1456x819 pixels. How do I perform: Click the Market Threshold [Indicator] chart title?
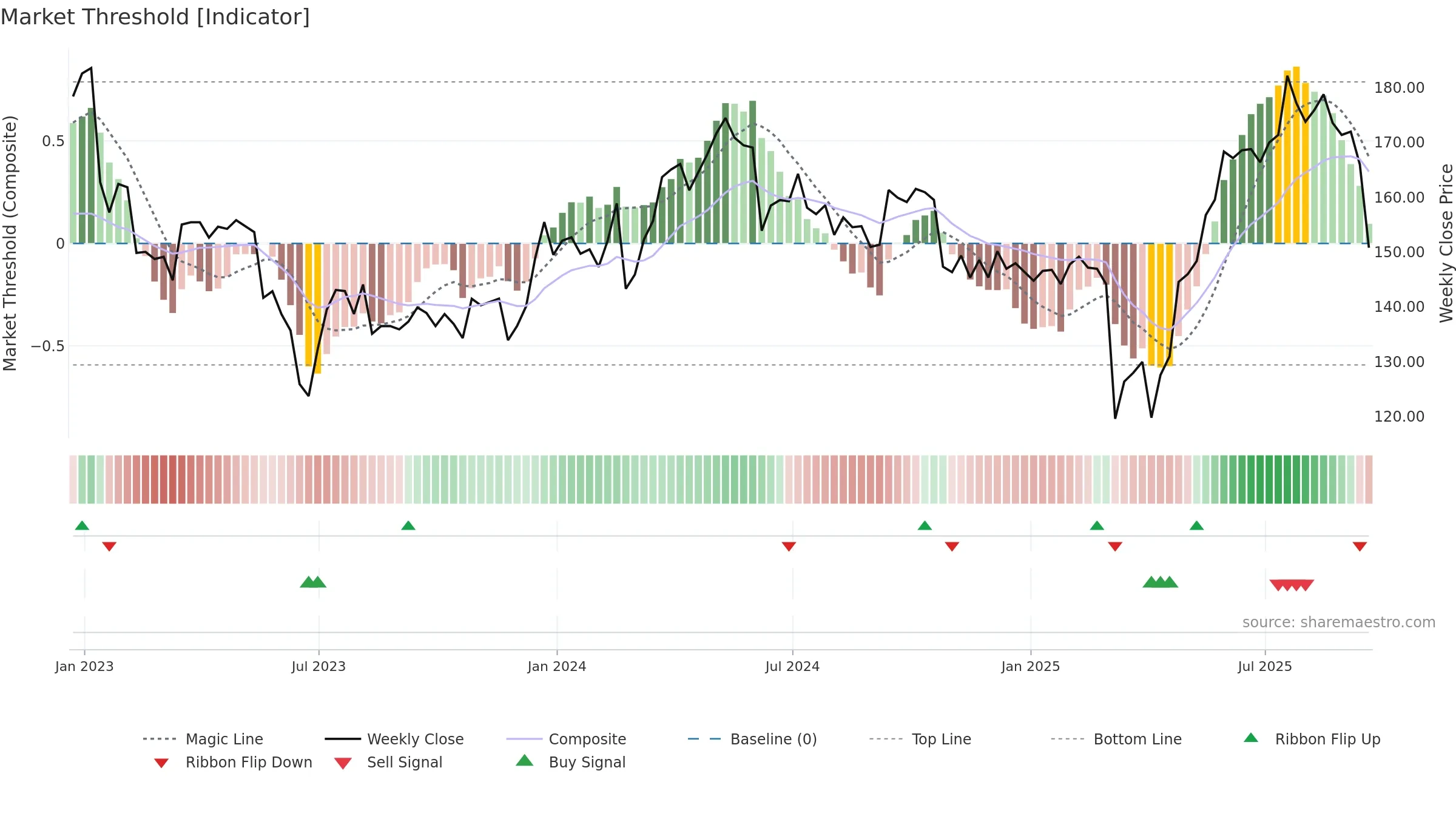point(155,17)
